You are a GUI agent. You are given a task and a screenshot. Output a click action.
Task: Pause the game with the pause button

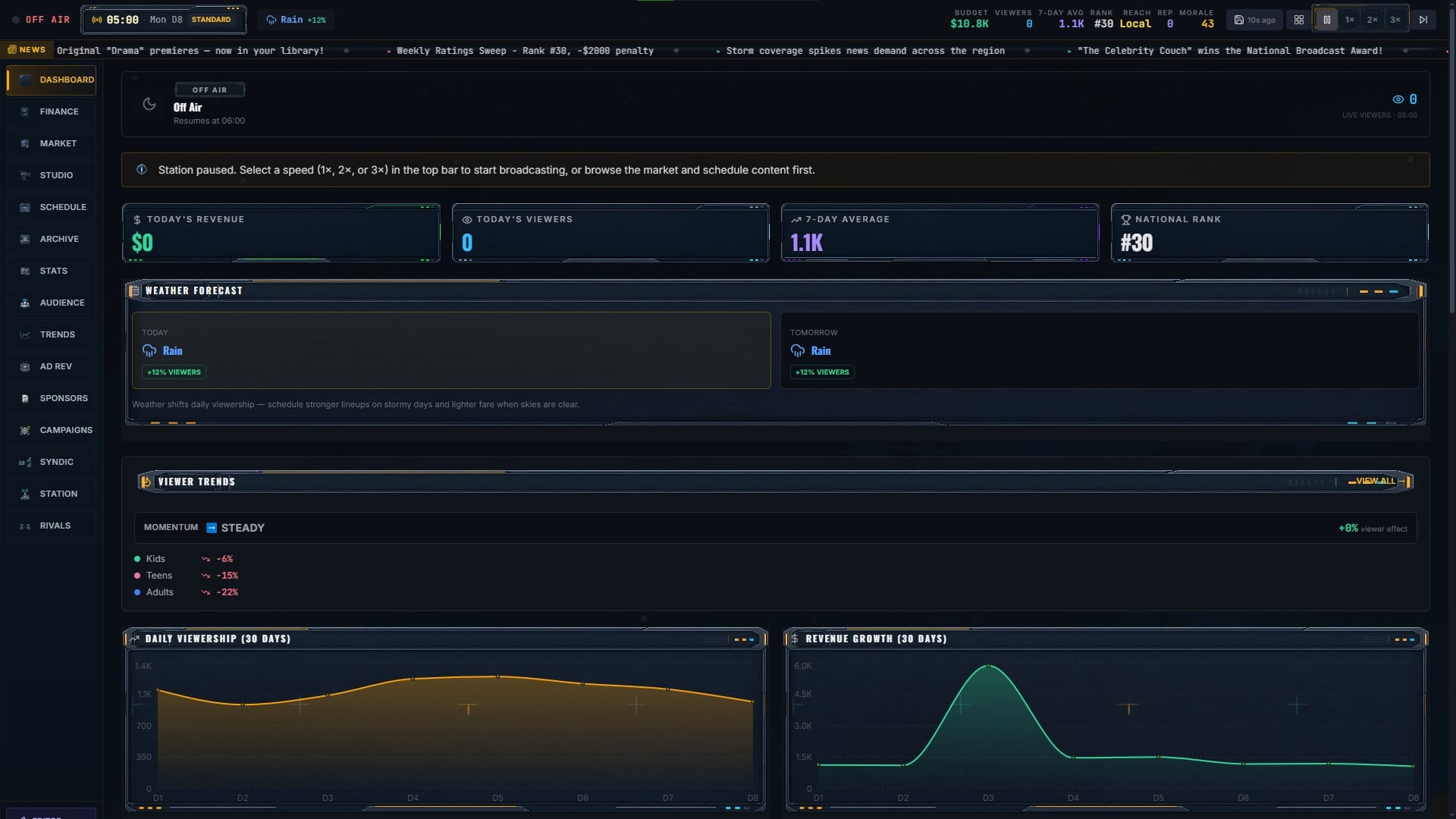1326,20
